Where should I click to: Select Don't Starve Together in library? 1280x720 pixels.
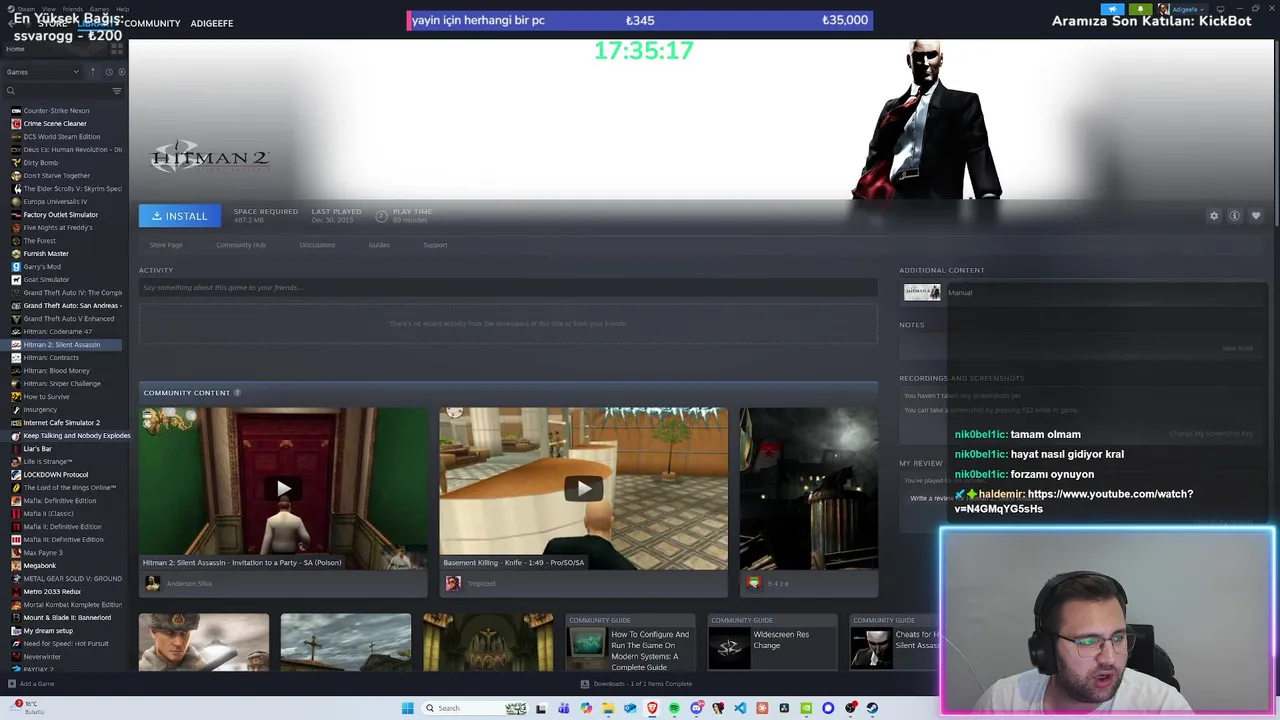coord(56,176)
